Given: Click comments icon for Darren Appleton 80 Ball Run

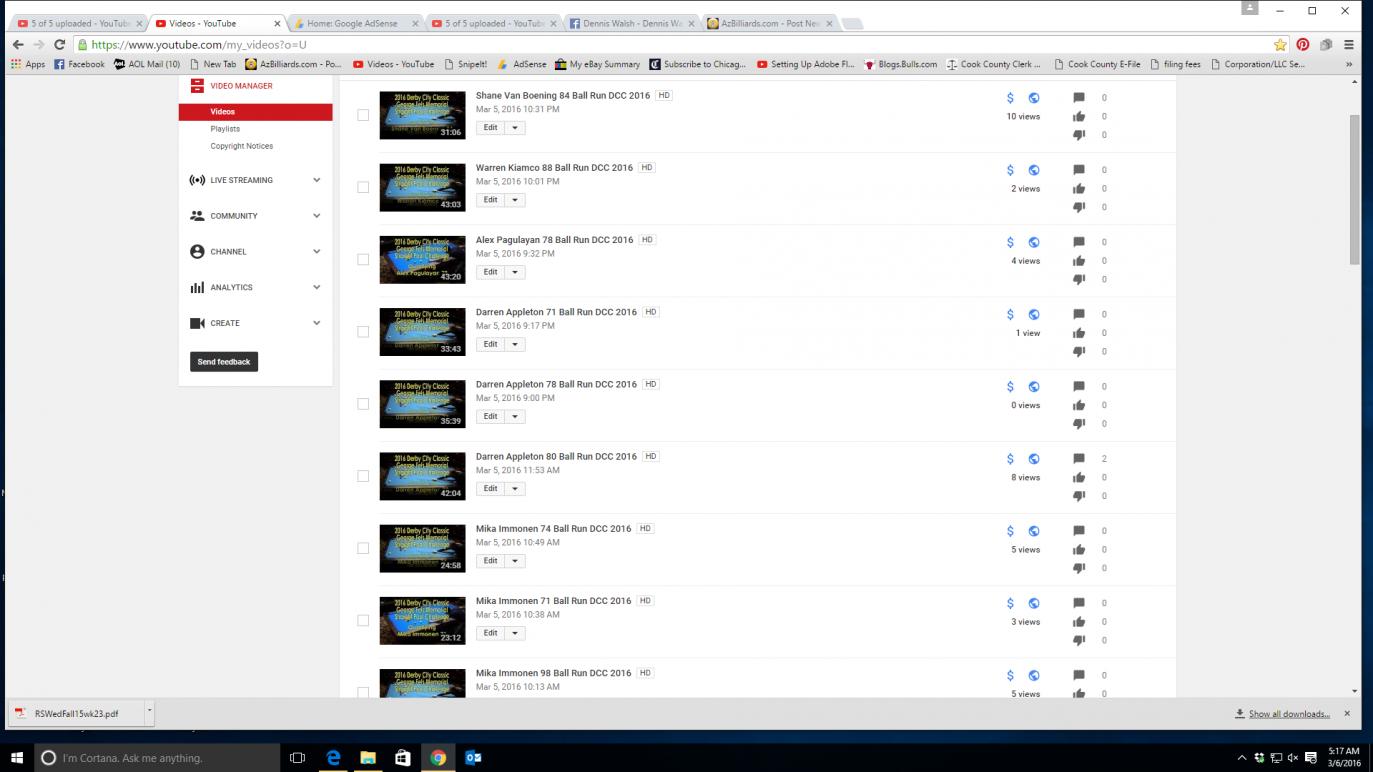Looking at the screenshot, I should pos(1079,459).
